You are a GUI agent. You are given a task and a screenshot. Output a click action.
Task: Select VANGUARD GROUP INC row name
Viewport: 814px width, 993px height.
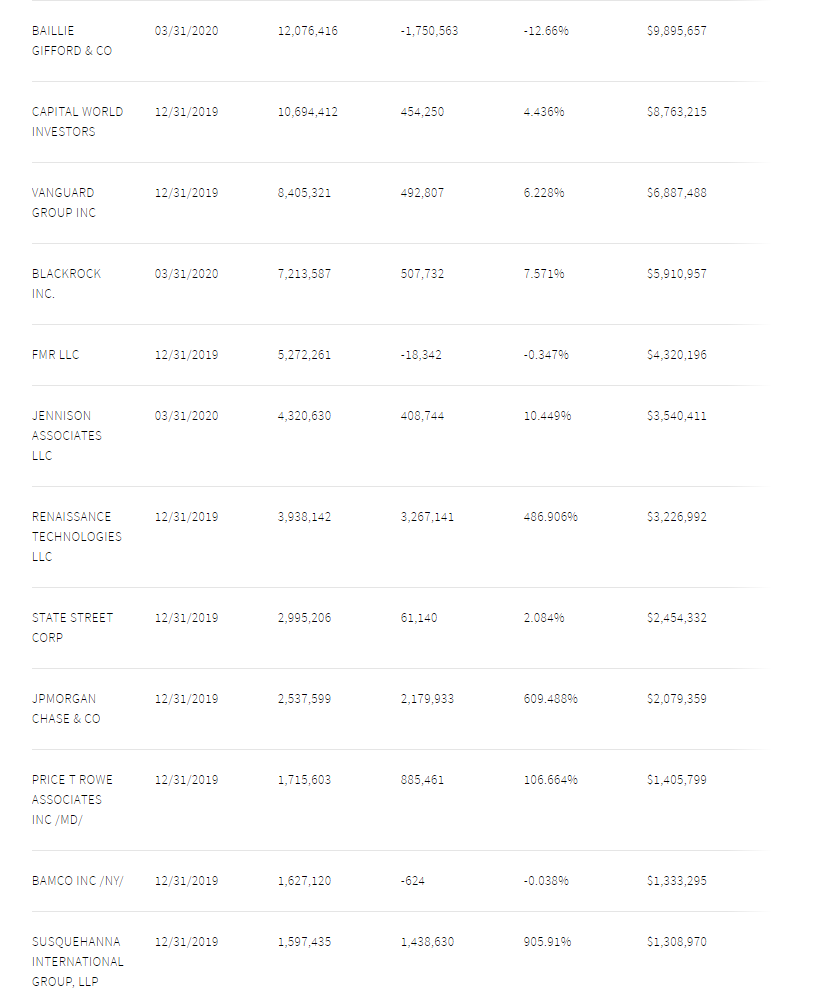click(x=63, y=203)
